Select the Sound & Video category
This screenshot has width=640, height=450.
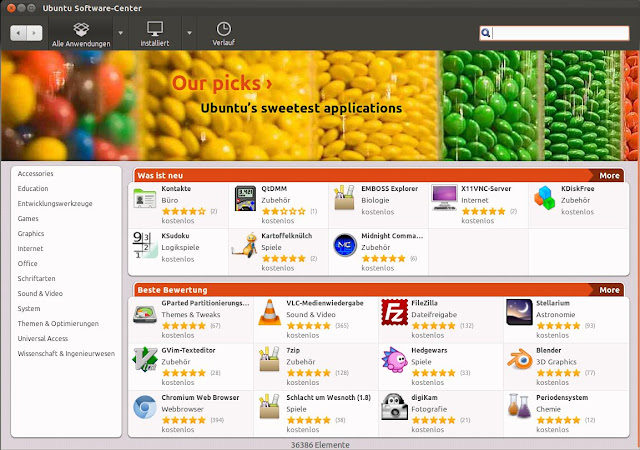click(40, 293)
